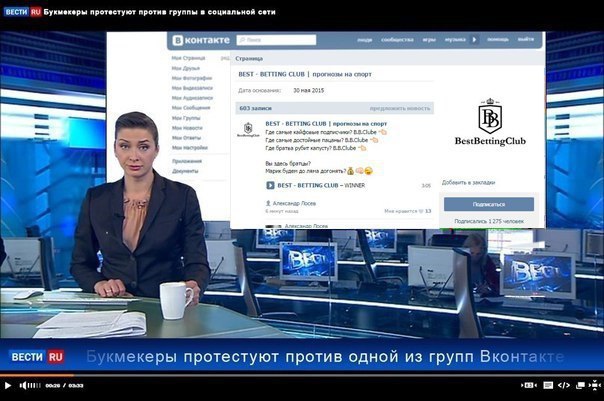The width and height of the screenshot is (604, 401).
Task: Open 'Документы' in the sidebar
Action: (185, 171)
